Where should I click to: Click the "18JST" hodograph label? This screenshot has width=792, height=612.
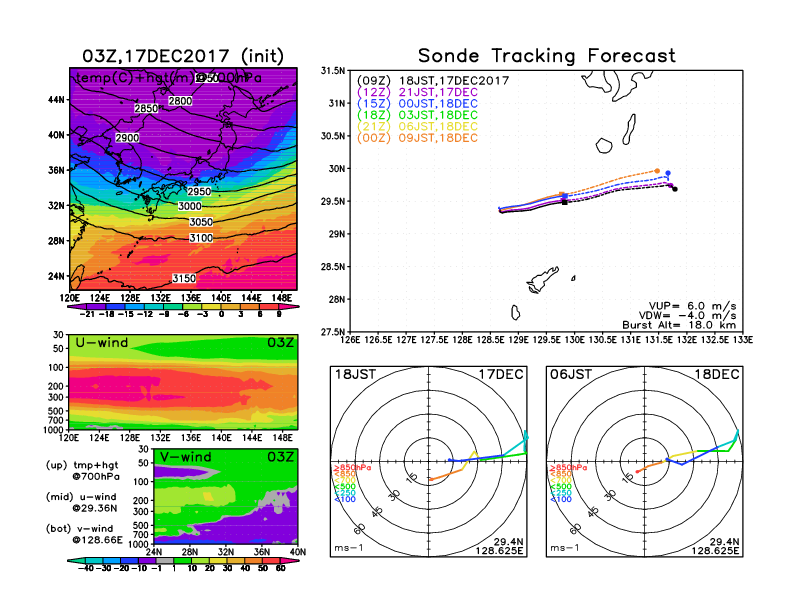356,375
